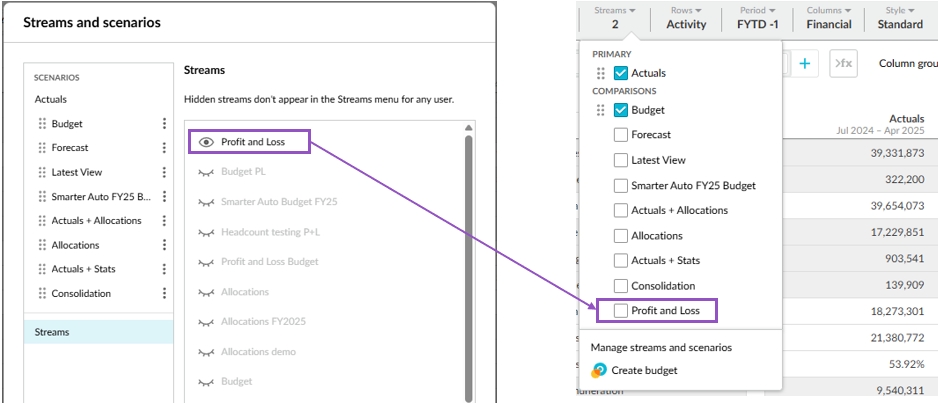This screenshot has height=403, width=938.
Task: Select the Actuals scenario in sidebar list
Action: coord(51,100)
